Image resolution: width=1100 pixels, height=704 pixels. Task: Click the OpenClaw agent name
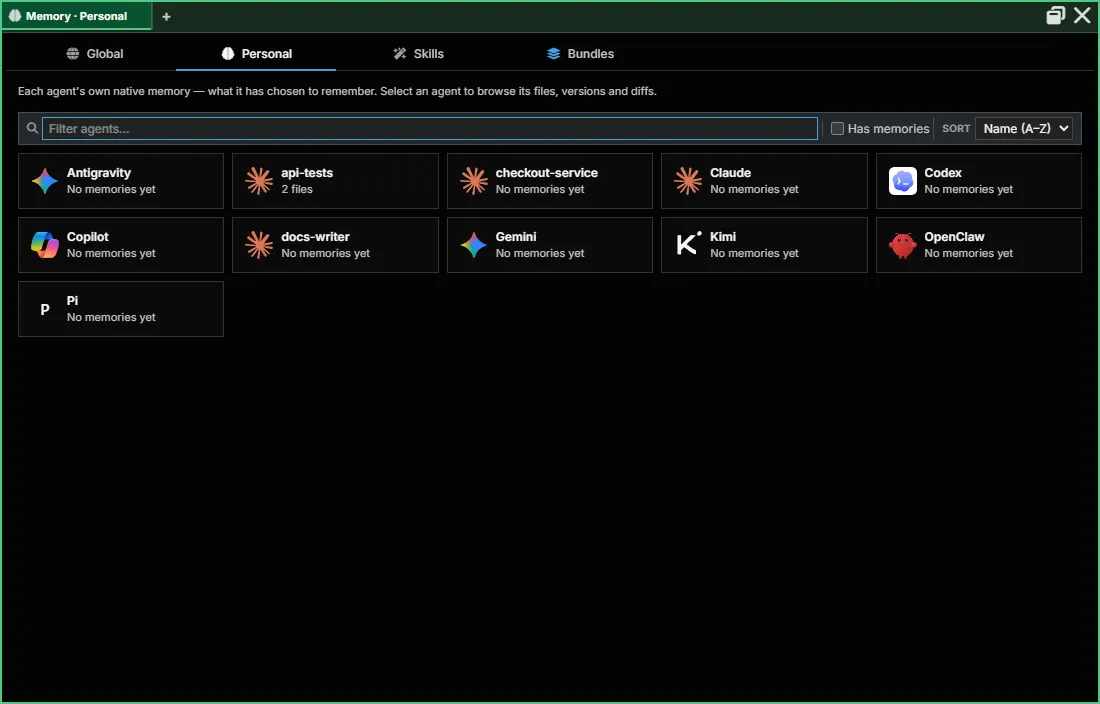(954, 237)
